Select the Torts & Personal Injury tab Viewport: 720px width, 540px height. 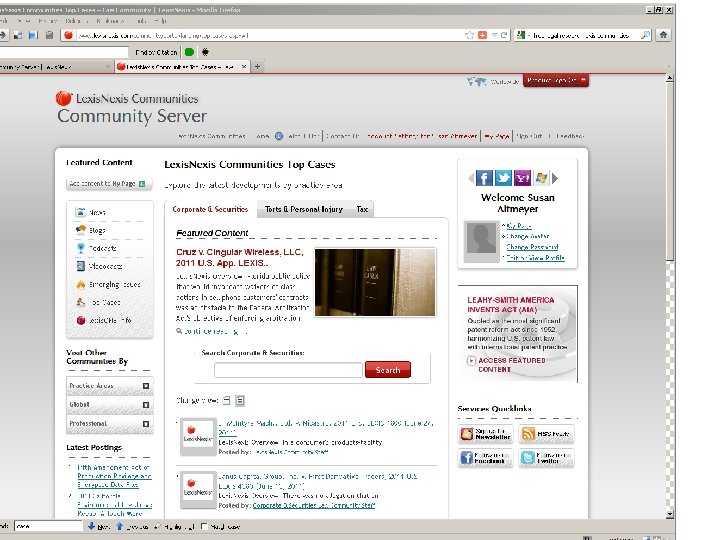click(304, 209)
